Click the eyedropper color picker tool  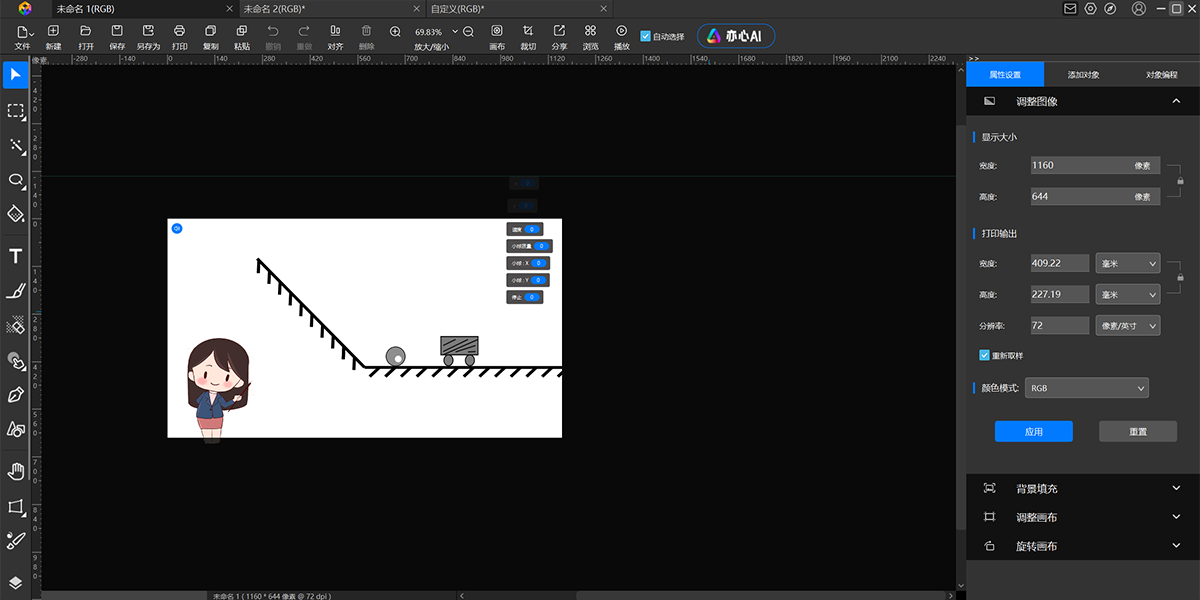(15, 541)
